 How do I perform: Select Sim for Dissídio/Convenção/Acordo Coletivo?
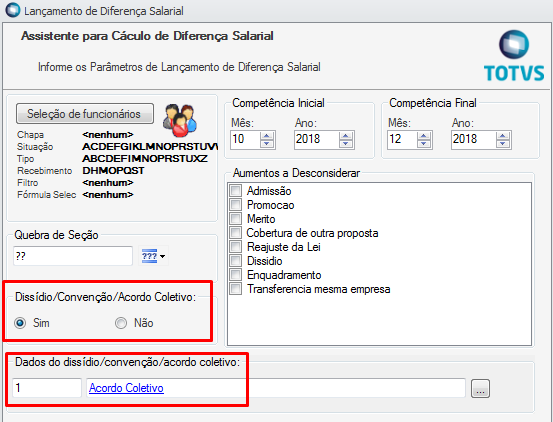point(20,323)
